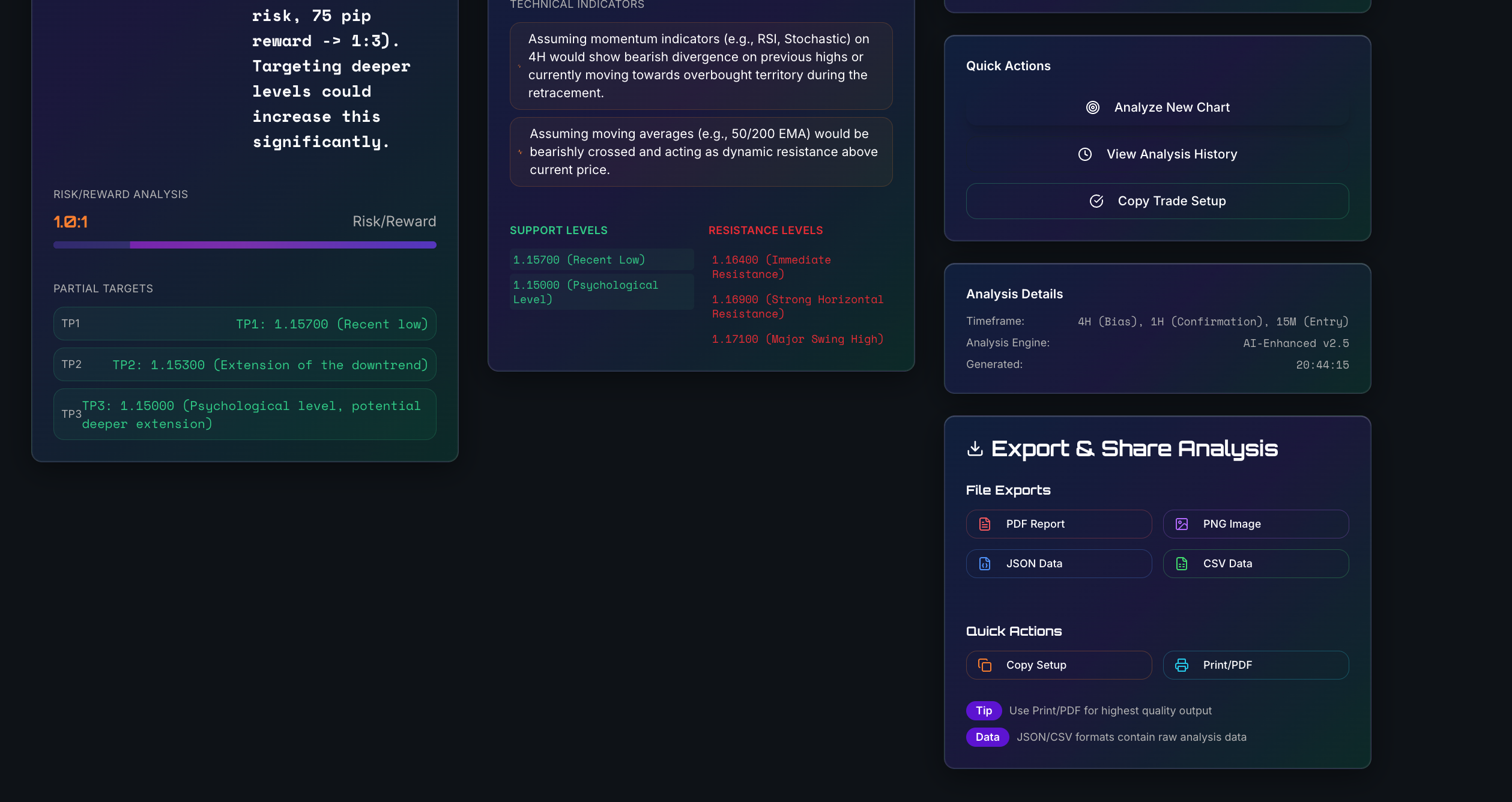Screen dimensions: 1512x802
Task: Click the Risk/Reward progress bar
Action: pyautogui.click(x=244, y=245)
